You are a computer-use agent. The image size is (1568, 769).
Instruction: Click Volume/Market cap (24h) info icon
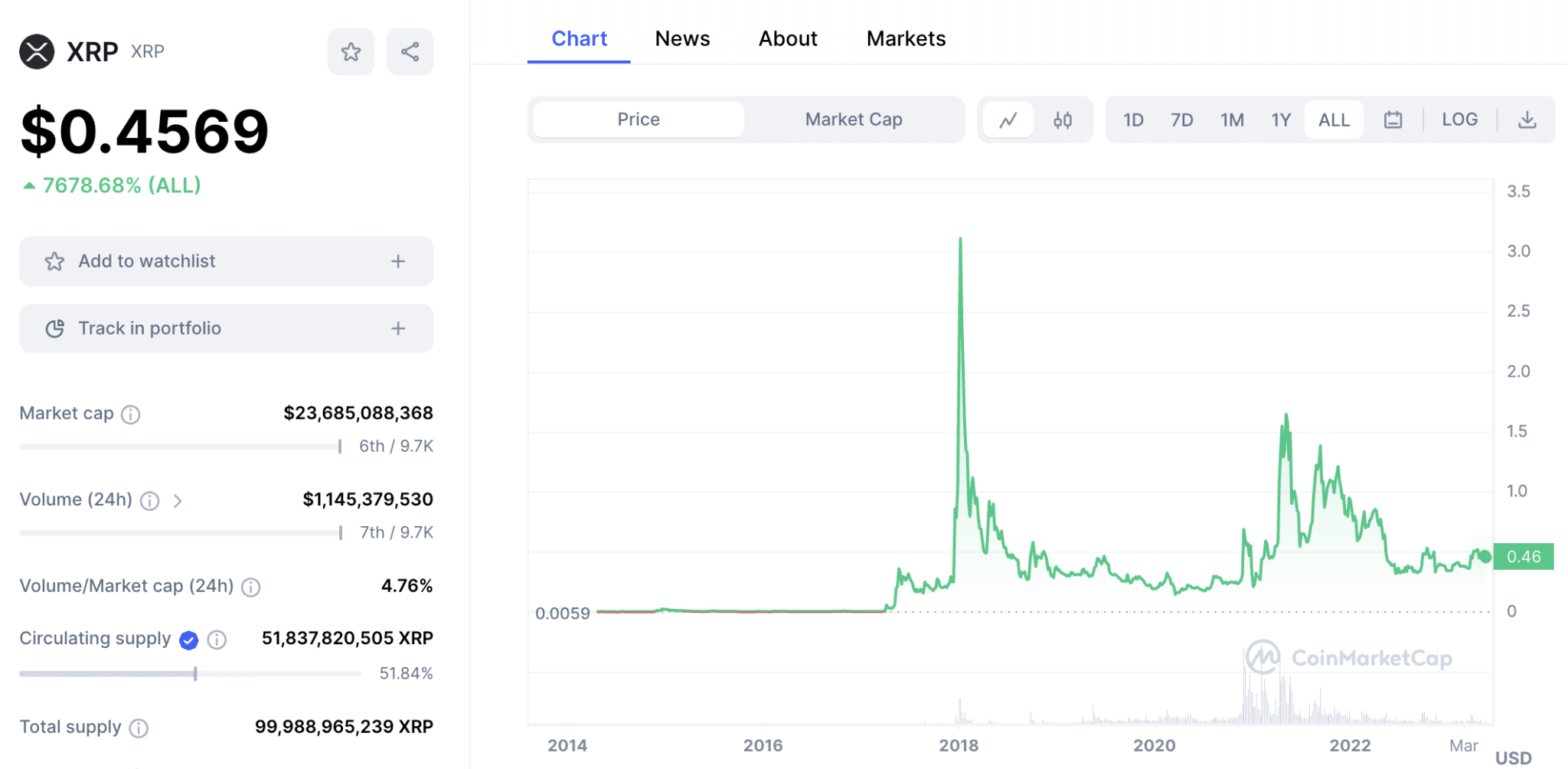pyautogui.click(x=251, y=587)
